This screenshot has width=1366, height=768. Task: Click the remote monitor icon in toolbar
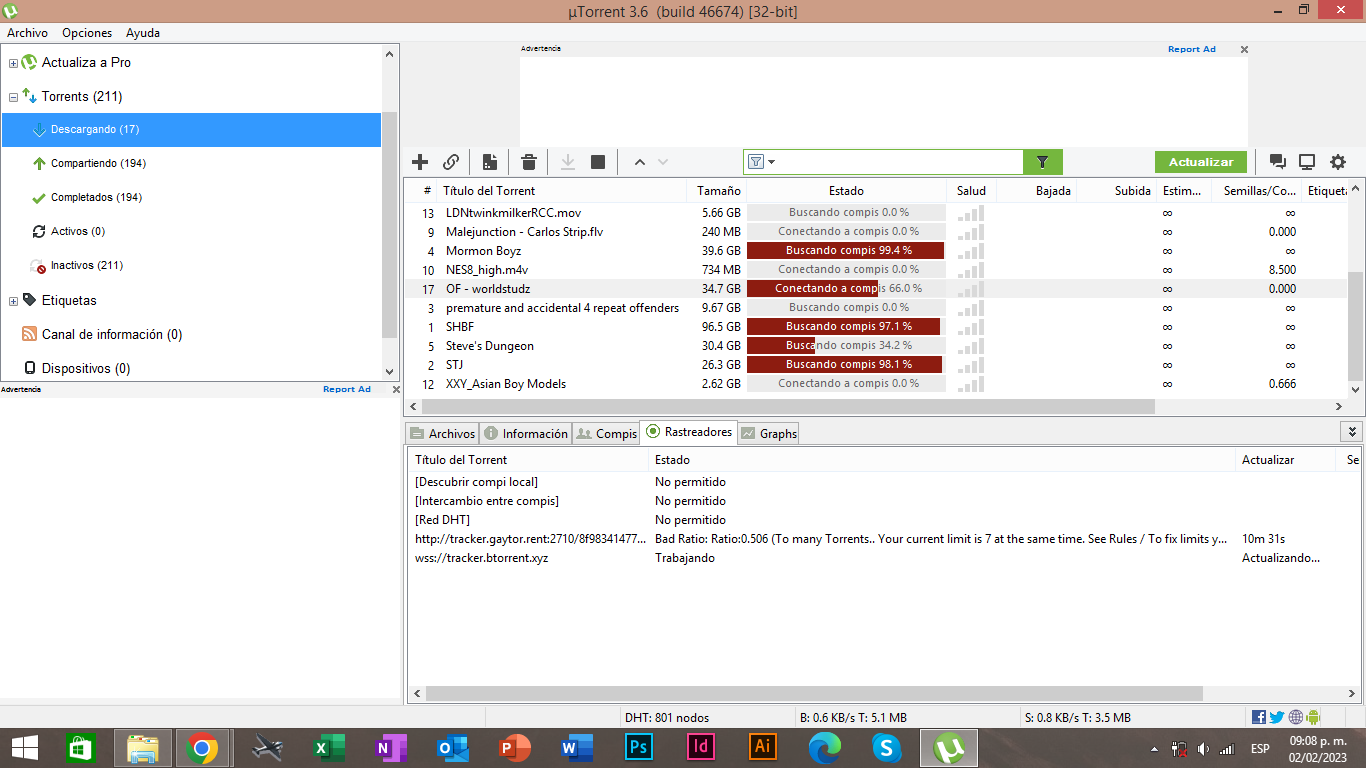(x=1307, y=162)
